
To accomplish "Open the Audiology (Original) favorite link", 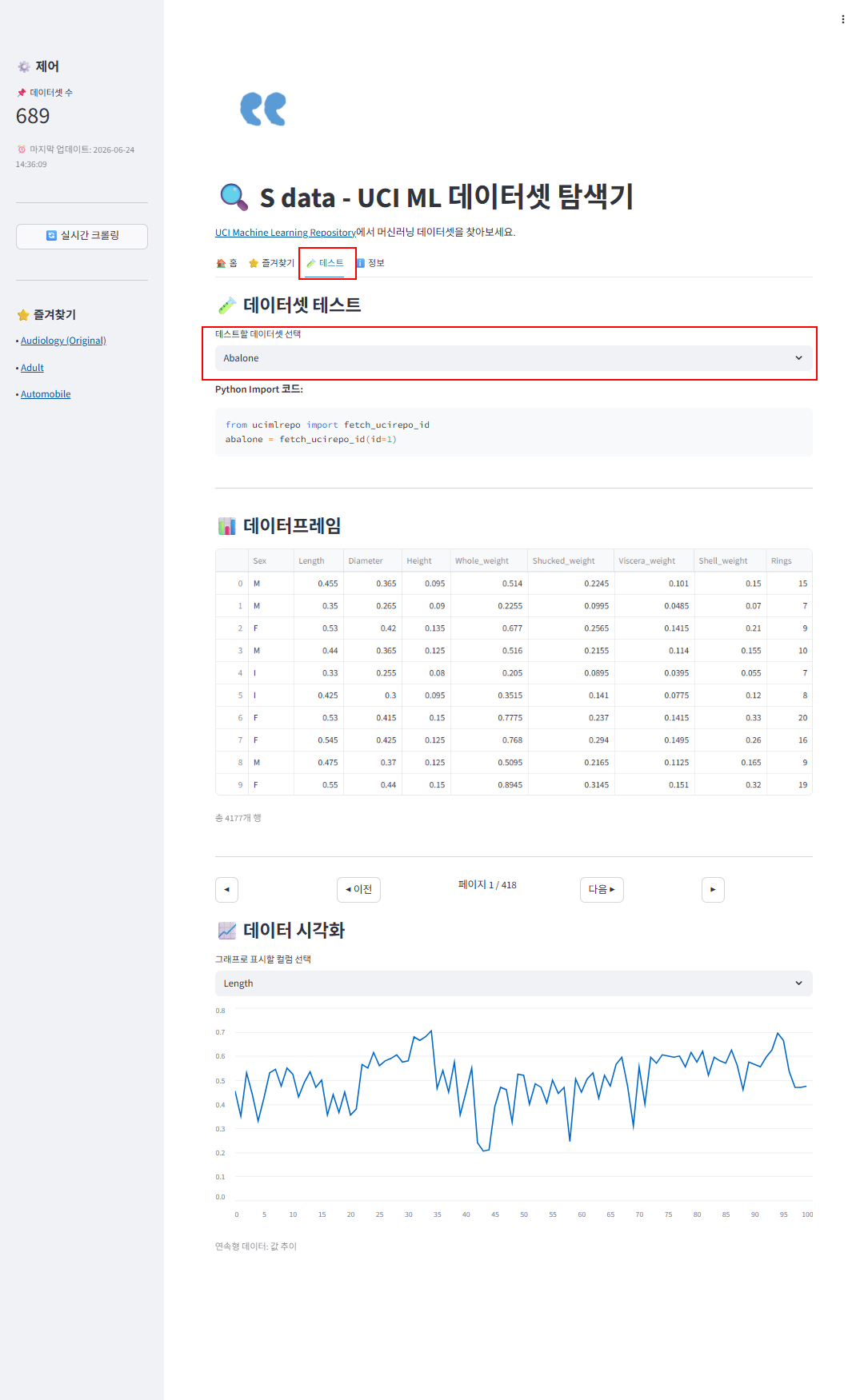I will click(63, 341).
